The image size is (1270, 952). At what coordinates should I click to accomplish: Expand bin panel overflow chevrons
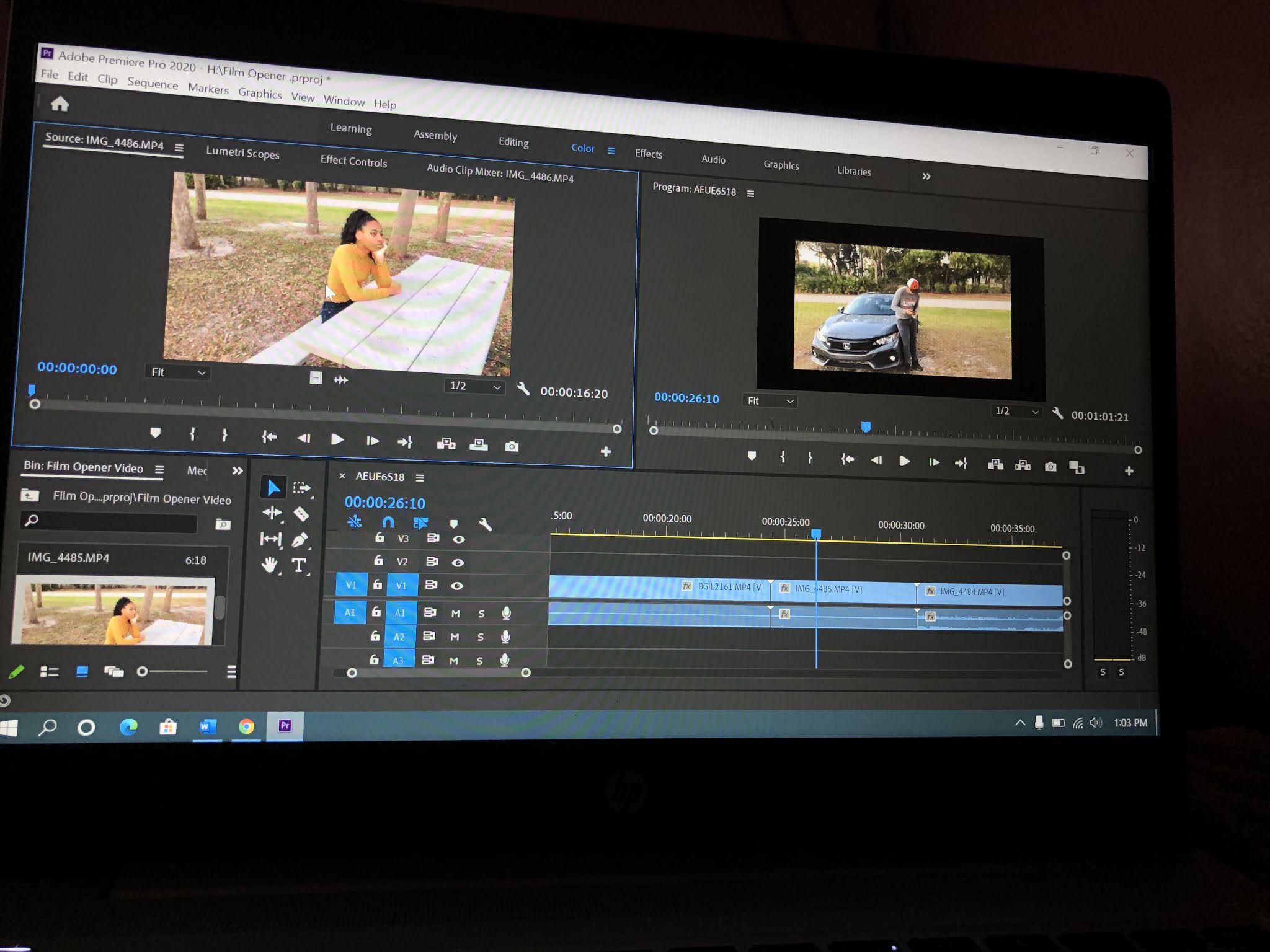click(238, 471)
